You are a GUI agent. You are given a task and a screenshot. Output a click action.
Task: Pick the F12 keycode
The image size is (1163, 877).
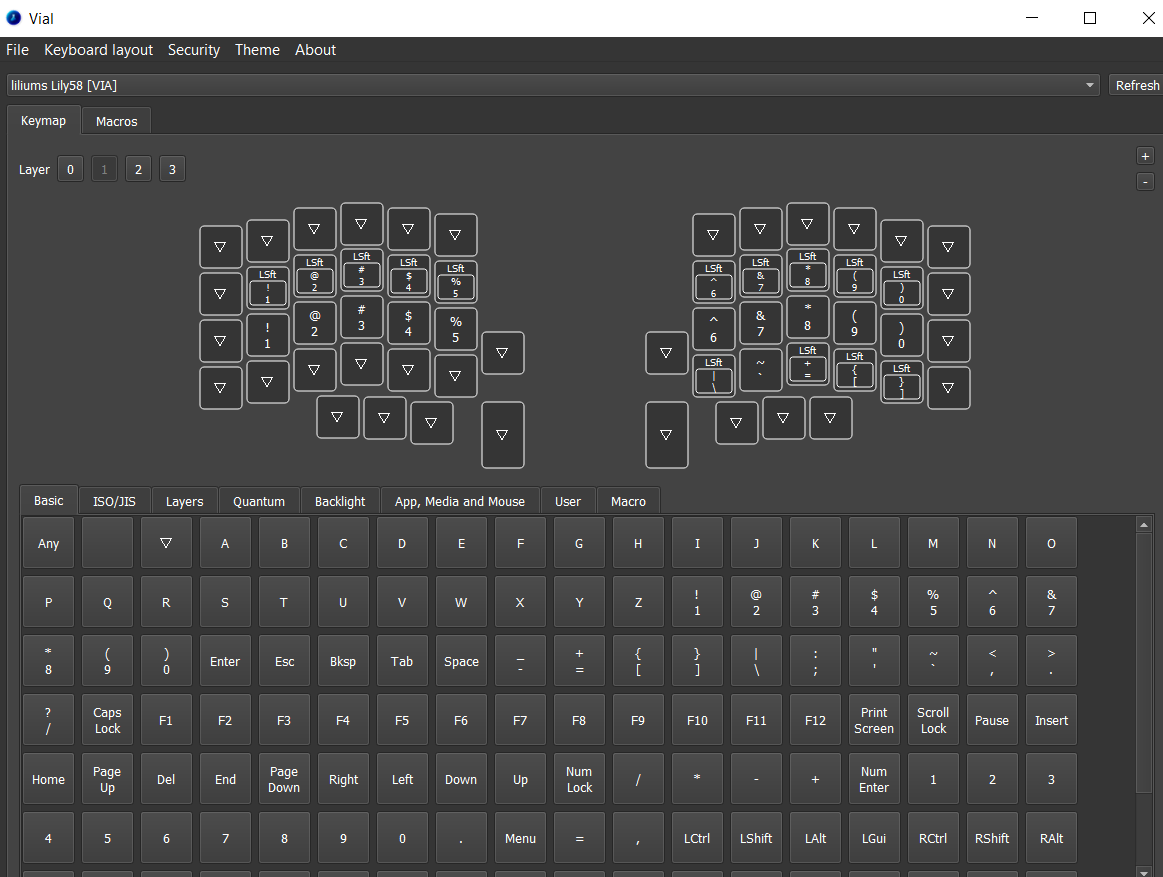(815, 720)
